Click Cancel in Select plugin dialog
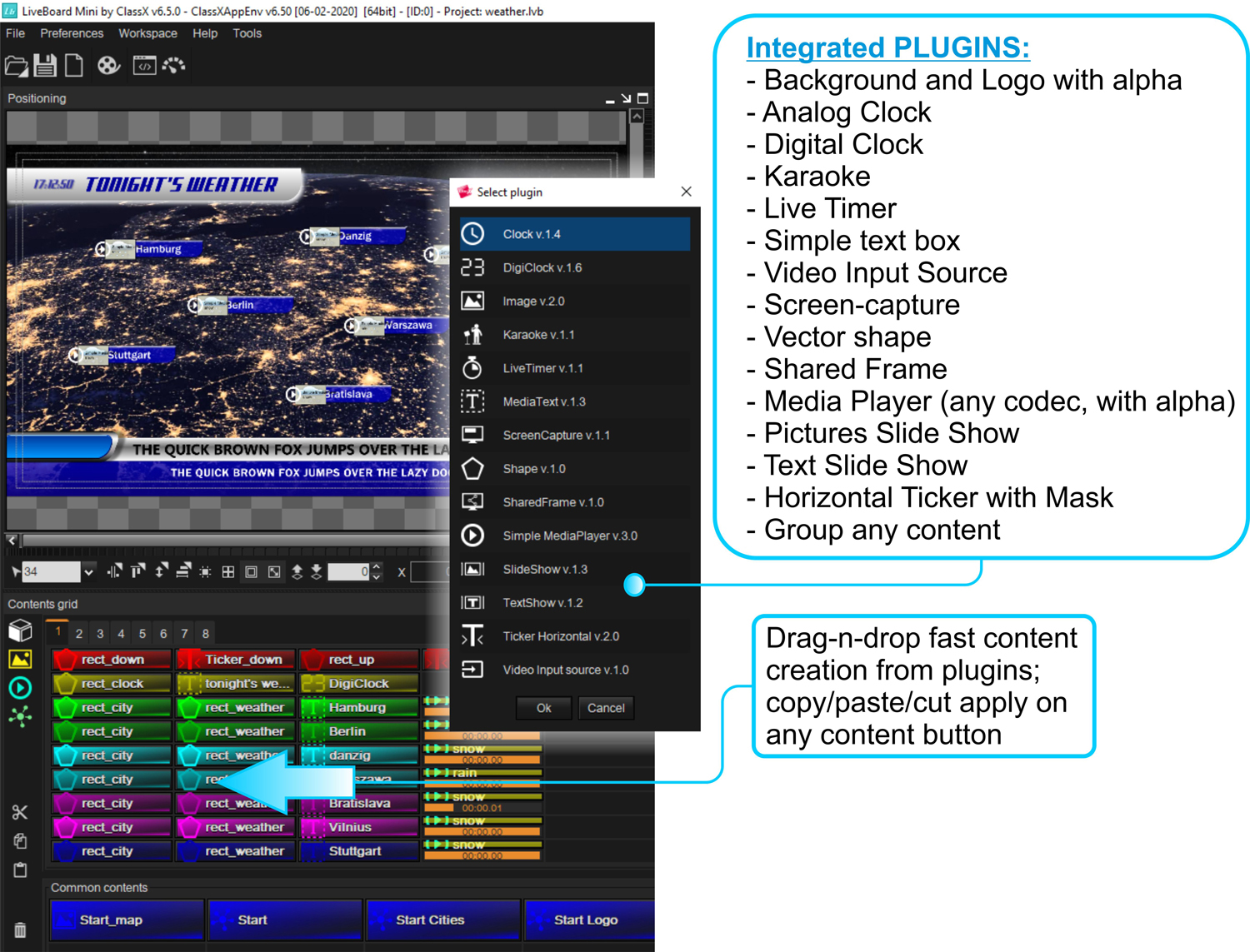 click(605, 708)
